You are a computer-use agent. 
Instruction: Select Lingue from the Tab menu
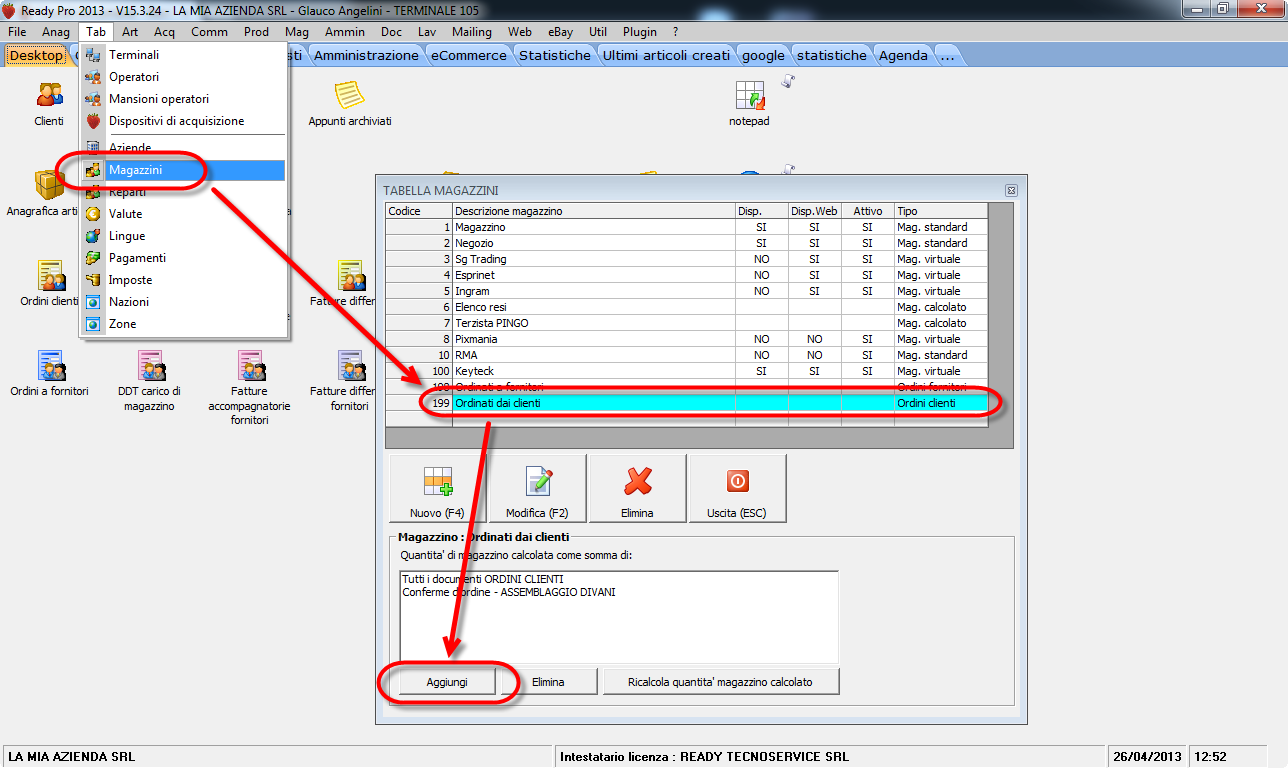185,236
